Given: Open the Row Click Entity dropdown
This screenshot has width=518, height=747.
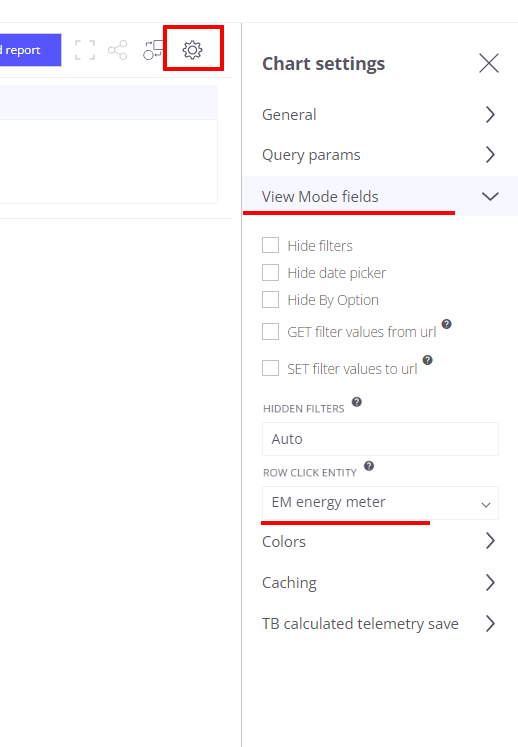Looking at the screenshot, I should (x=380, y=503).
